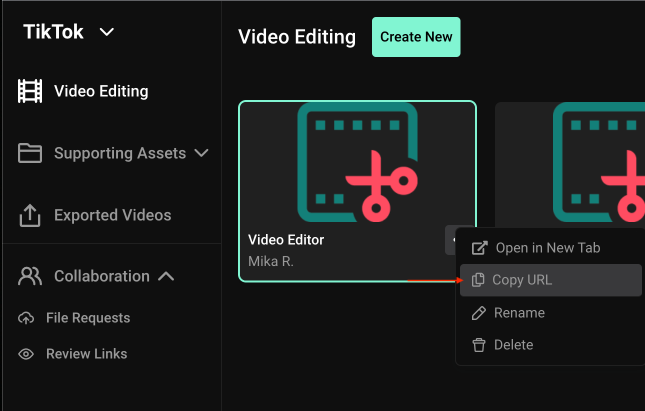Click the Video Editor project title
Image resolution: width=645 pixels, height=411 pixels.
click(x=286, y=240)
